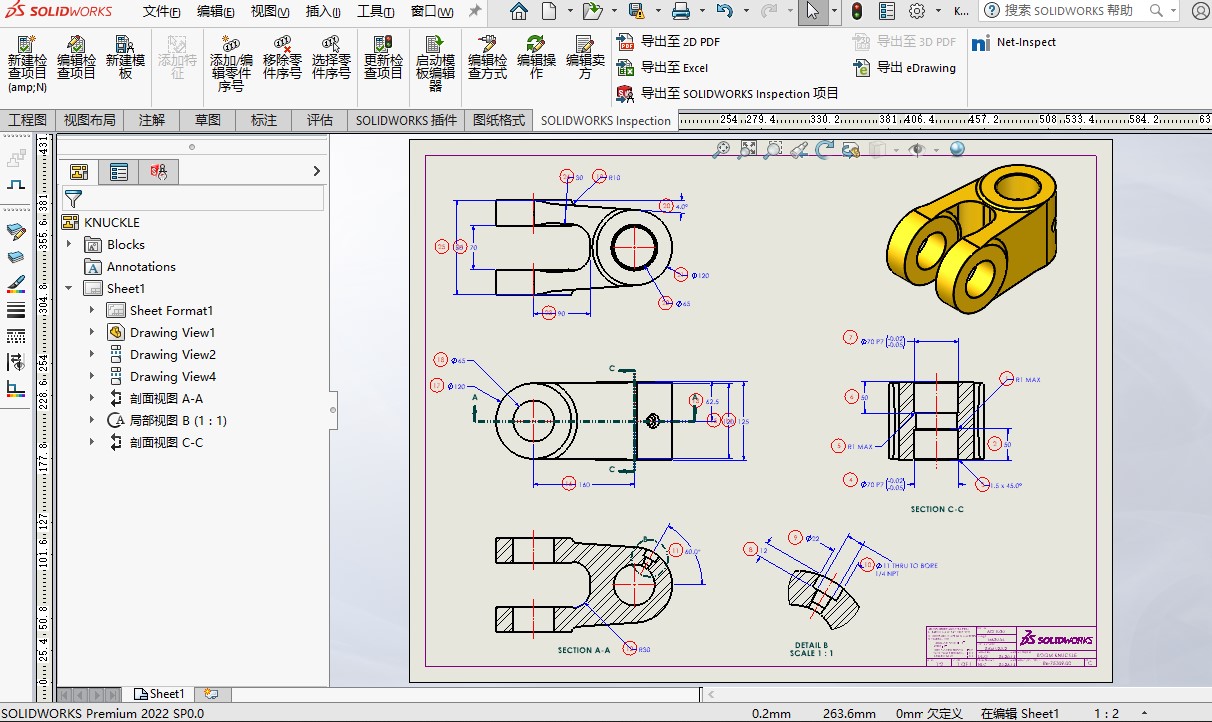The image size is (1212, 722).
Task: Click 新建检查项目 (New Inspection Project) icon
Action: click(27, 44)
